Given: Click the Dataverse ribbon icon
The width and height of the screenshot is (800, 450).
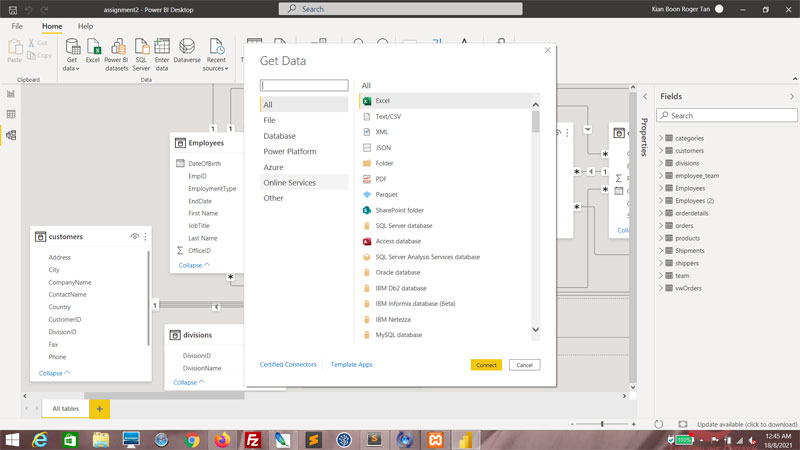Looking at the screenshot, I should (187, 51).
